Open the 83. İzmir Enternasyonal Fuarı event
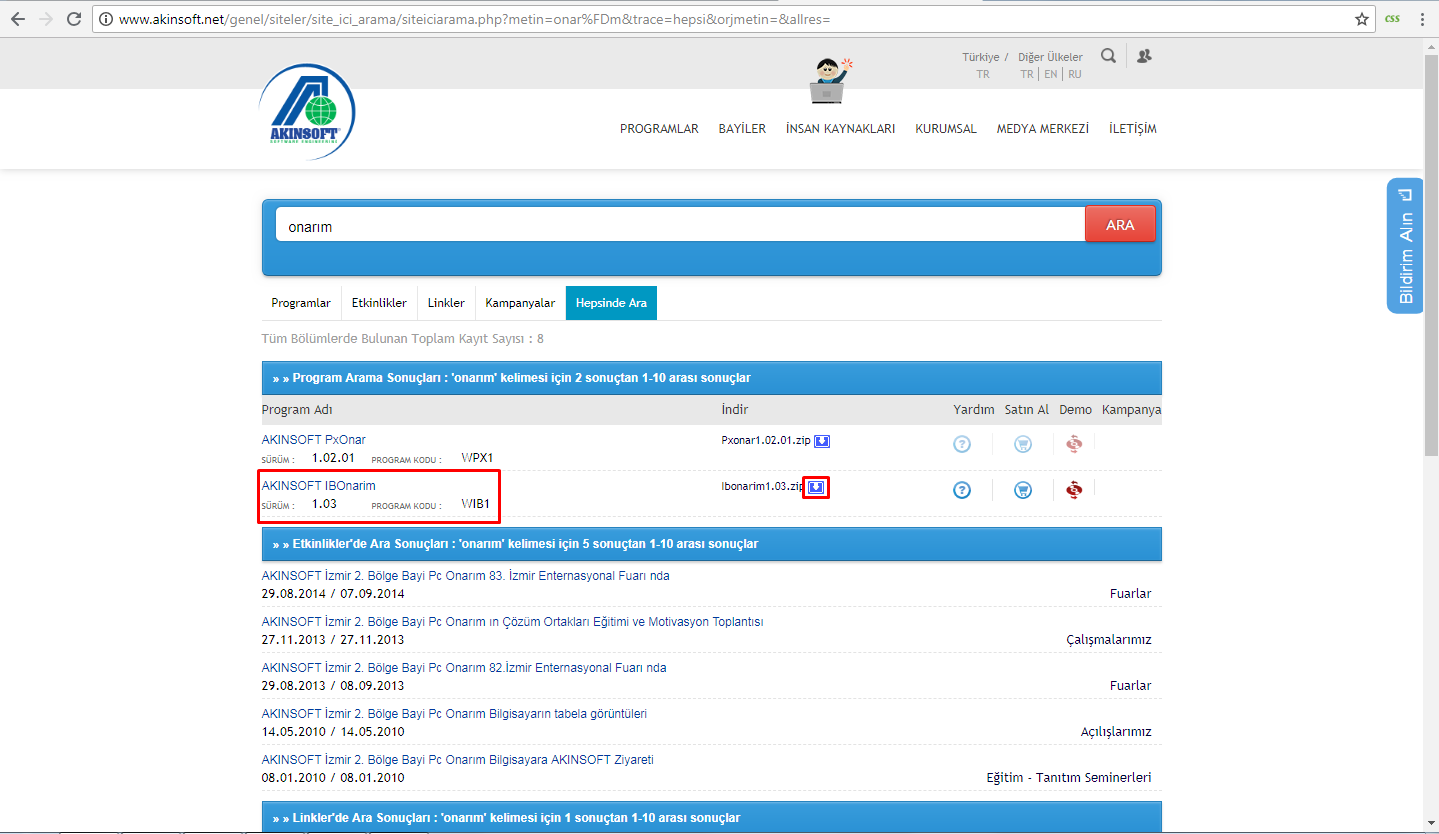Viewport: 1439px width, 834px height. click(x=466, y=576)
